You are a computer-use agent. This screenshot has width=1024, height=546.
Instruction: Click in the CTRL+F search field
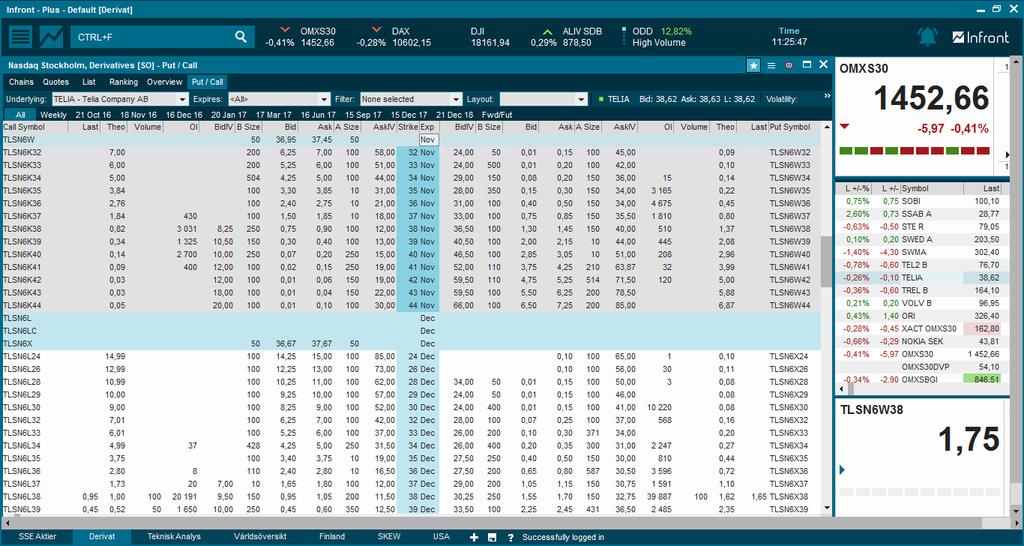pos(152,37)
